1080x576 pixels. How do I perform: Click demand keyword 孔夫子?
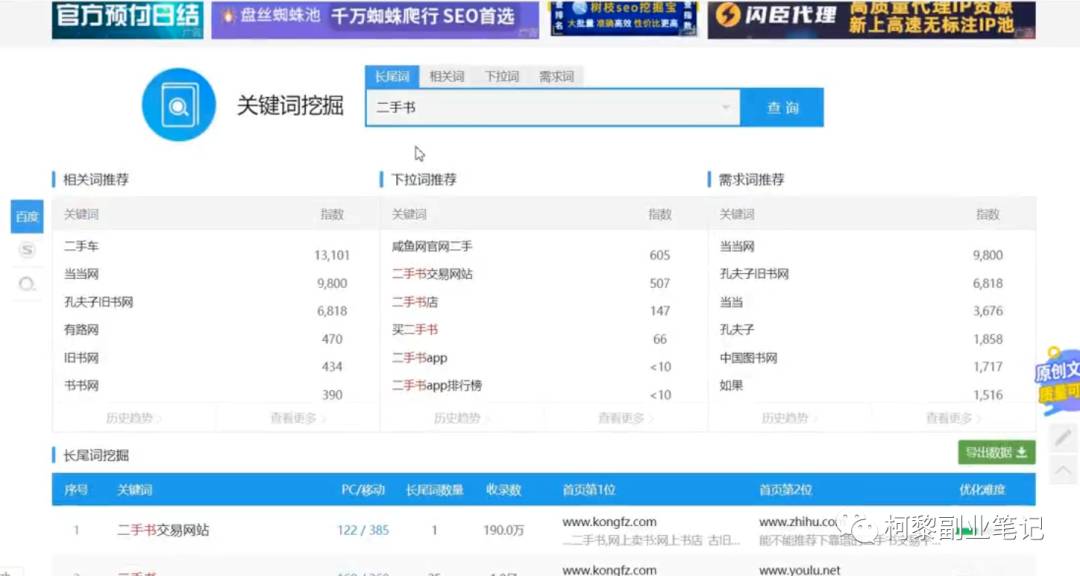(737, 330)
